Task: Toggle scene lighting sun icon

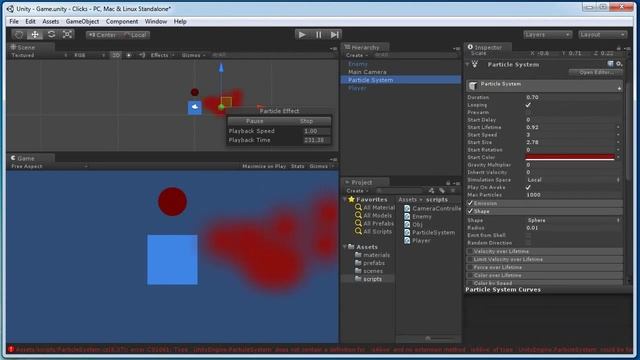Action: pos(129,55)
